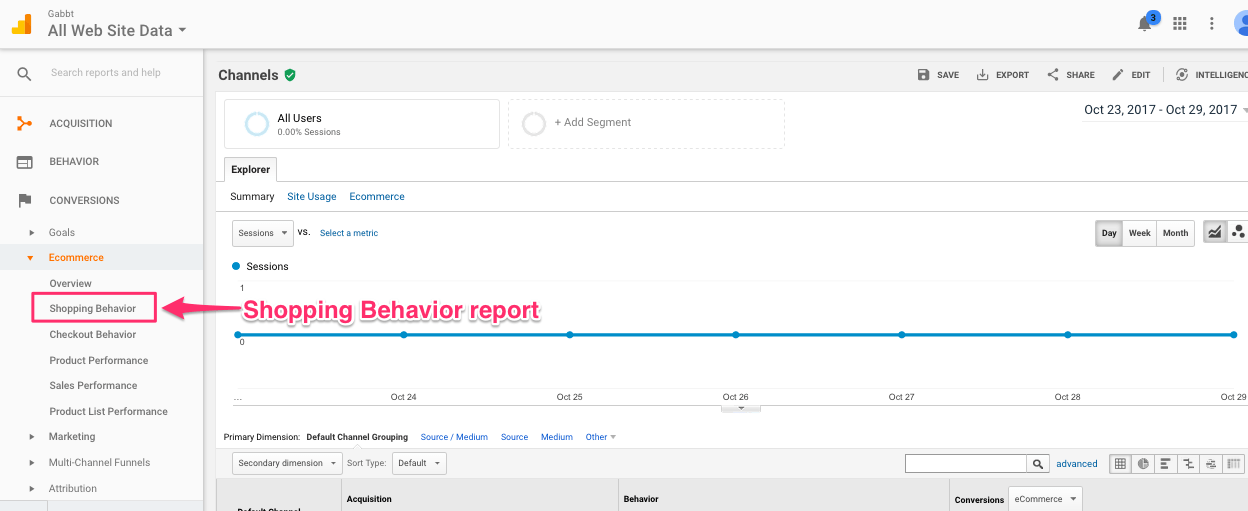Open the notifications bell
The image size is (1248, 511).
(1145, 24)
